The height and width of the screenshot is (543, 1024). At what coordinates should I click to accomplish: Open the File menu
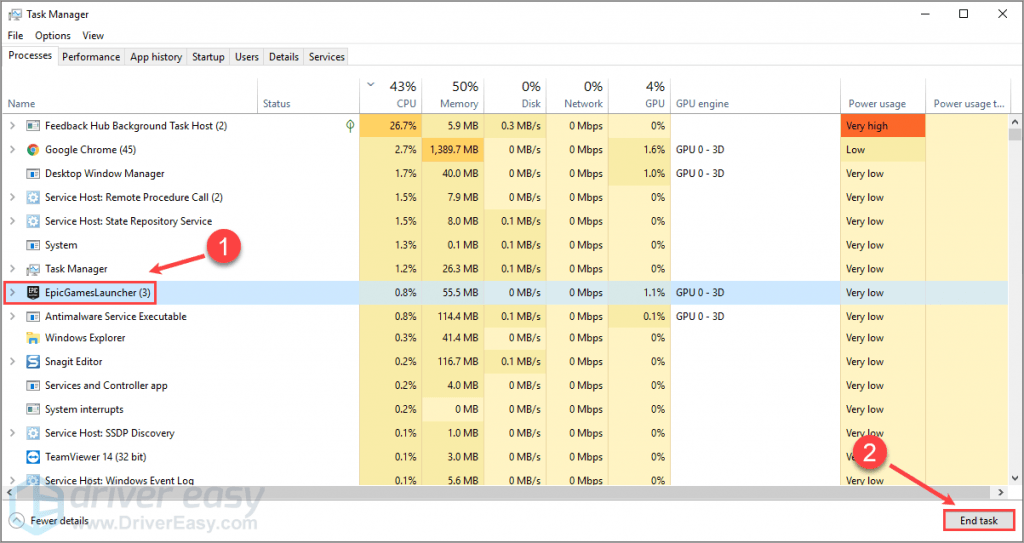click(x=15, y=35)
